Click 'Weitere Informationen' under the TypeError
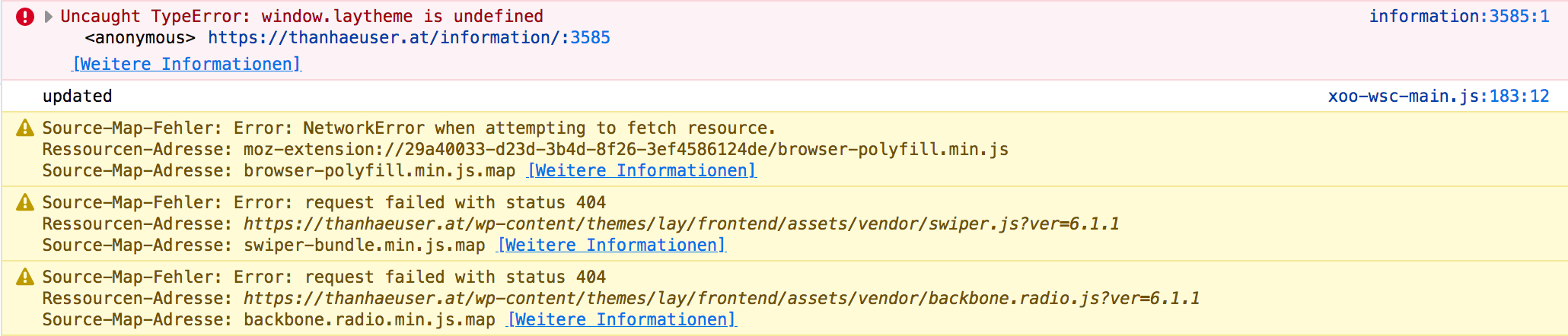This screenshot has width=1568, height=336. tap(186, 64)
